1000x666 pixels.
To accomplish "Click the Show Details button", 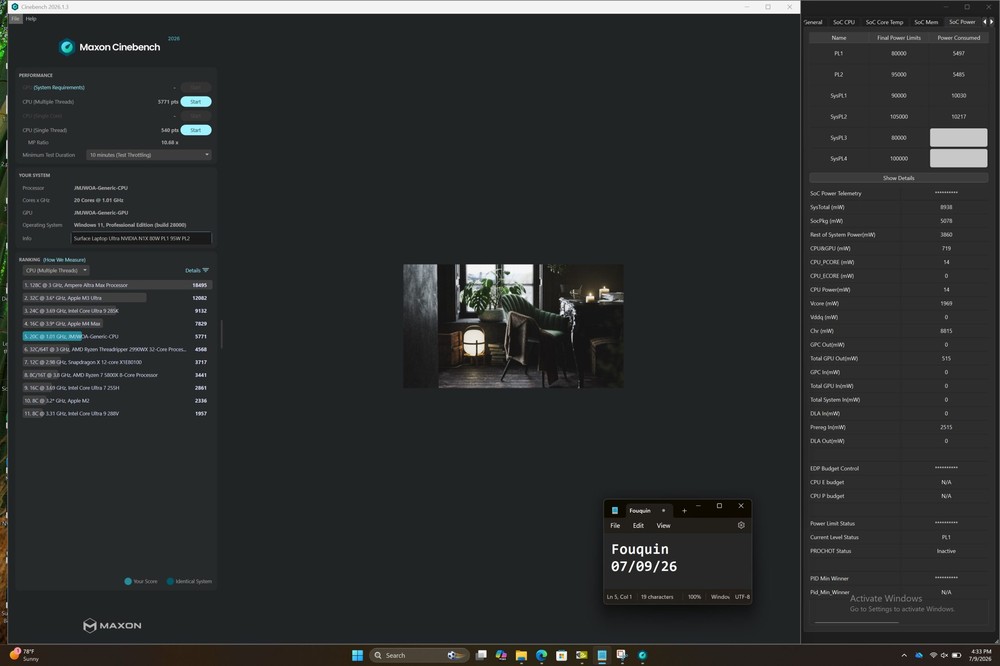I will coord(899,178).
